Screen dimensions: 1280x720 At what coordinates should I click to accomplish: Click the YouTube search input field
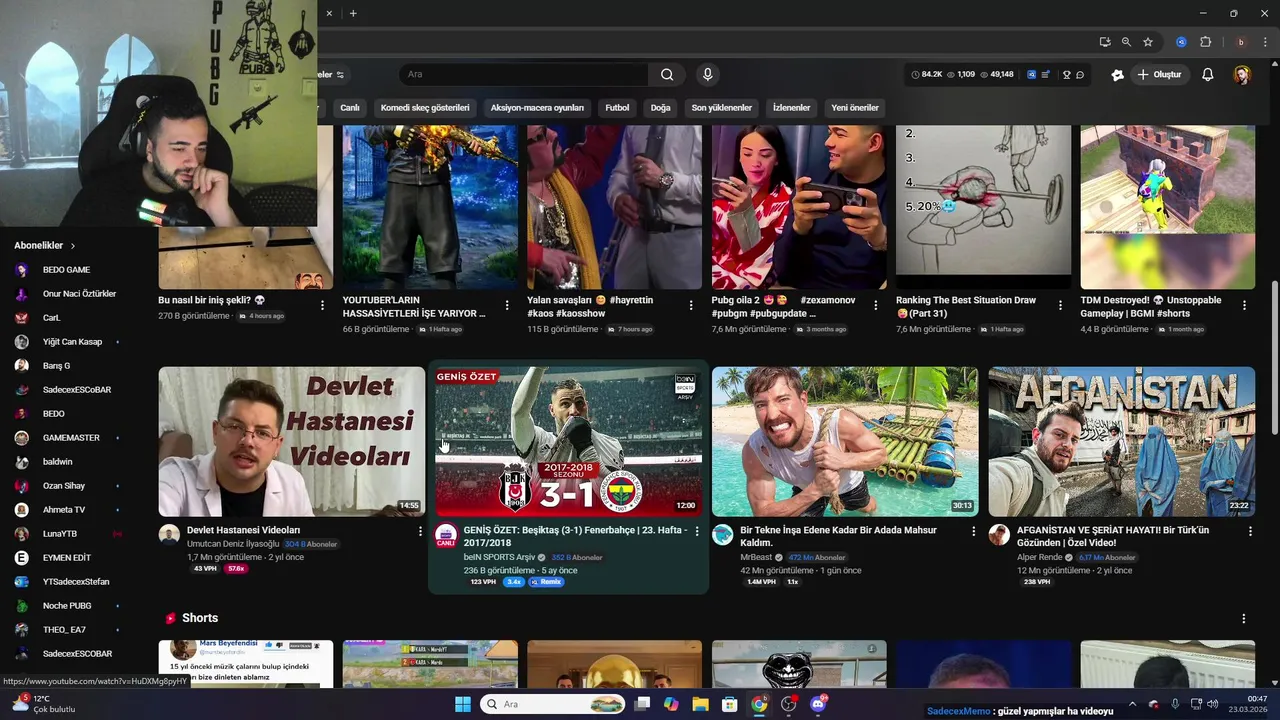[524, 75]
